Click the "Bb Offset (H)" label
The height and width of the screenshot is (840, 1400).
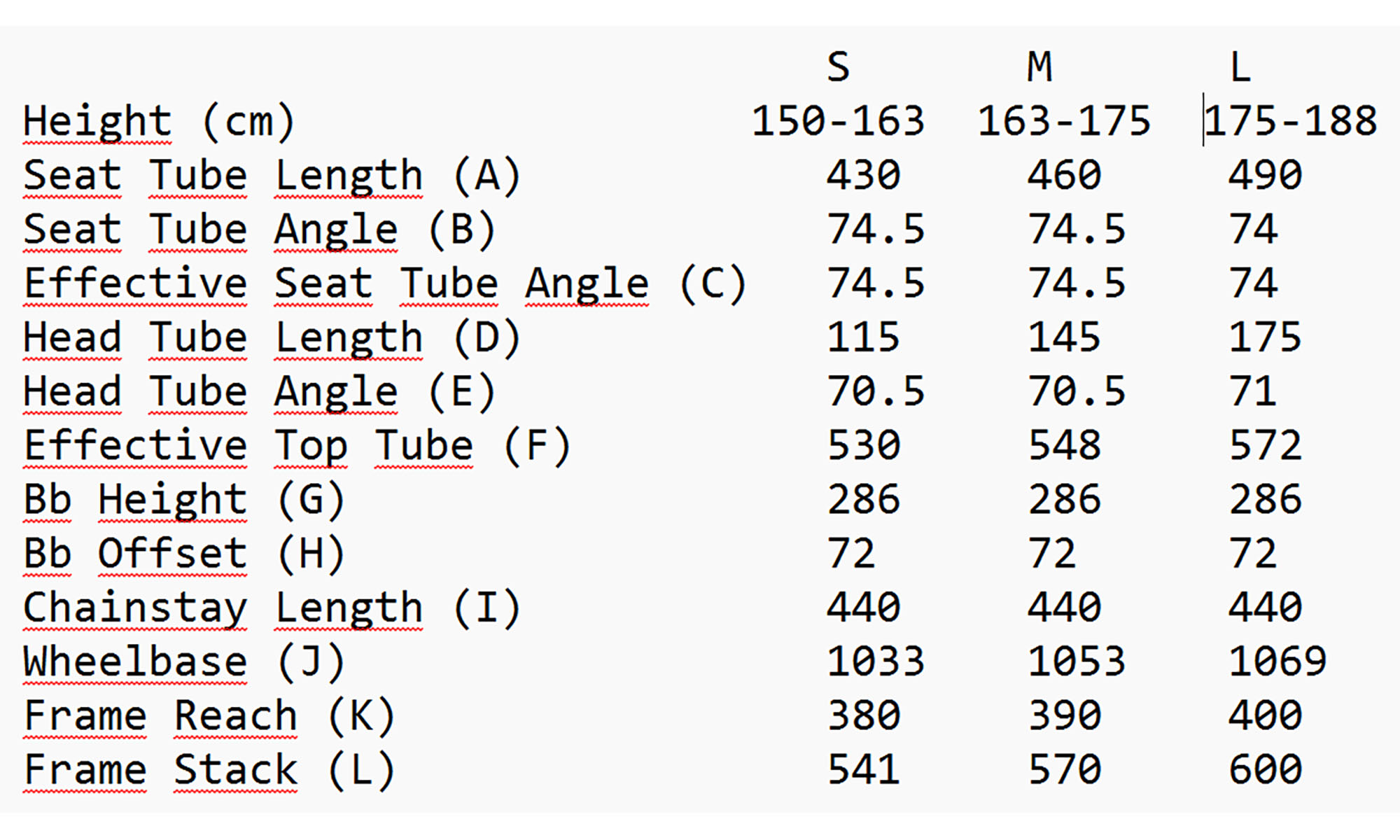[x=183, y=554]
